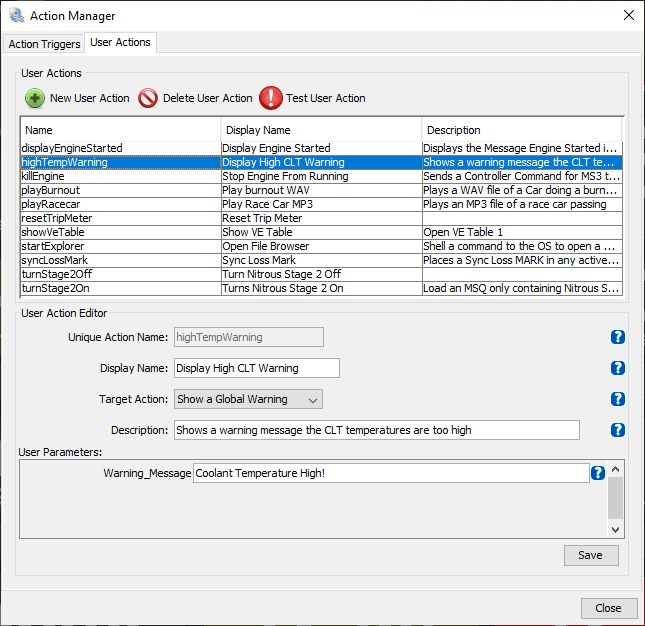The image size is (645, 626).
Task: Click 'Play Race Car MP3' cell
Action: (x=322, y=204)
